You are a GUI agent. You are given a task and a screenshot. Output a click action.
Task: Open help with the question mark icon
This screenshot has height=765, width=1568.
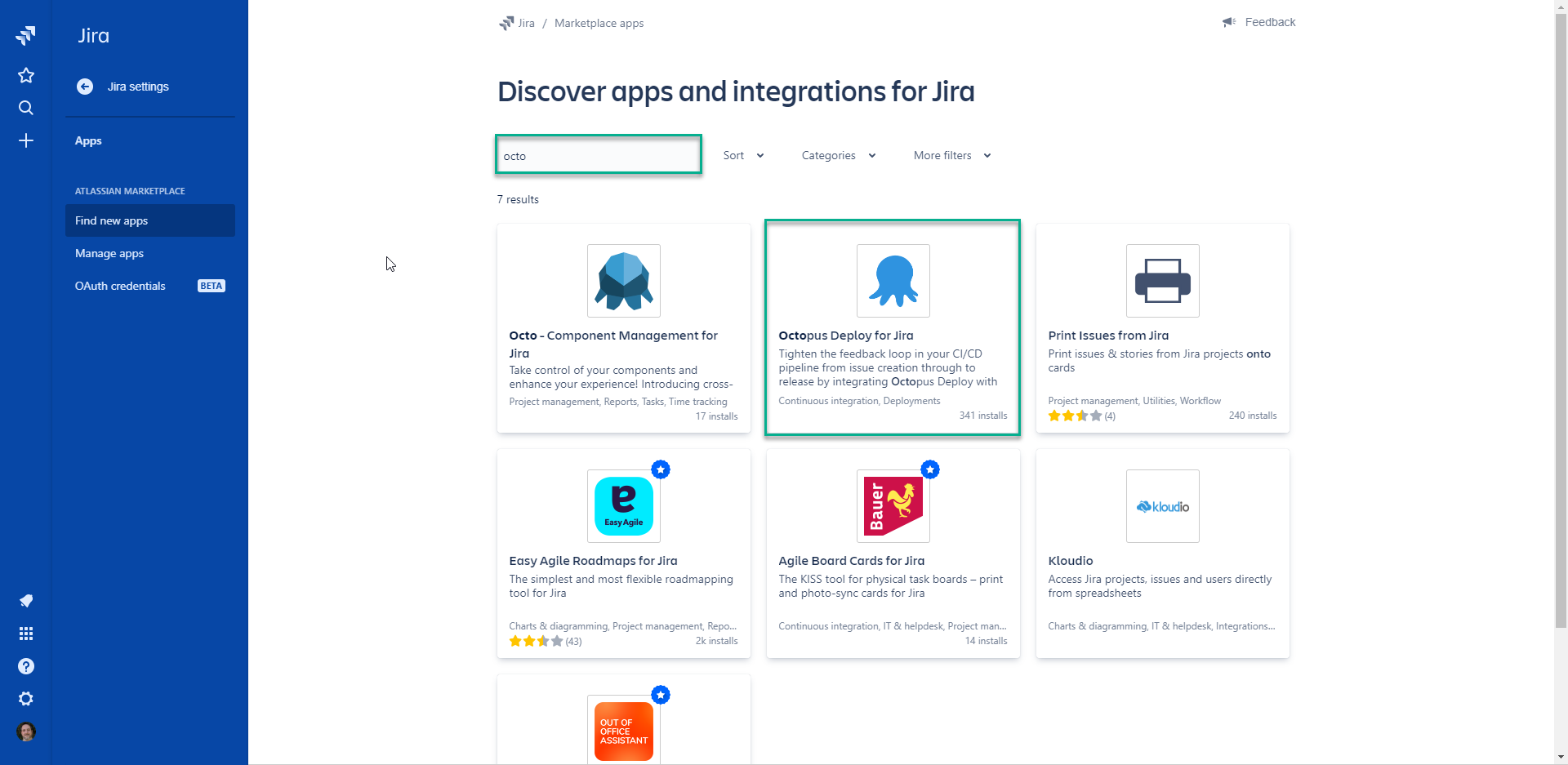point(25,666)
